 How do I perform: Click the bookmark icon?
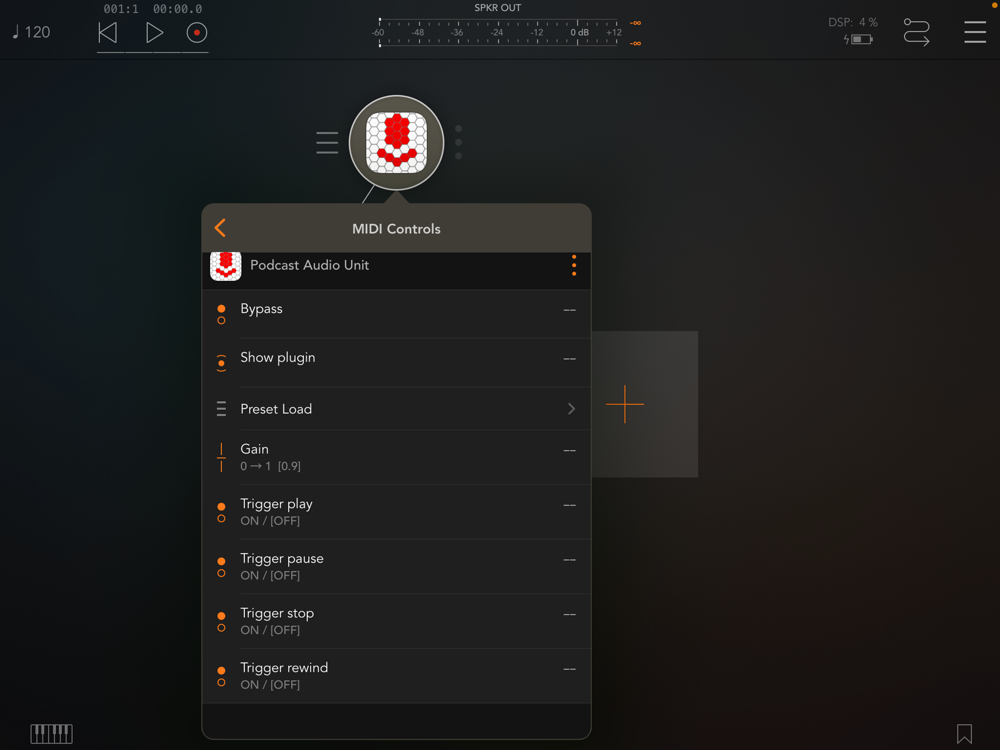[x=964, y=733]
